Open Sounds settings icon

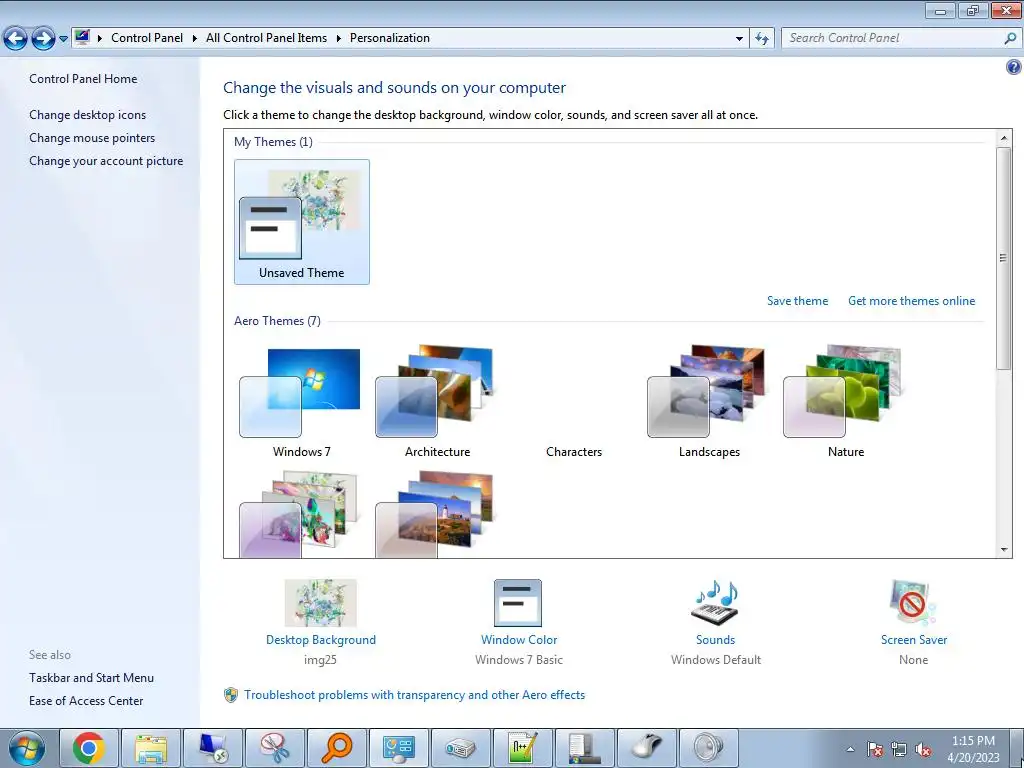coord(715,603)
